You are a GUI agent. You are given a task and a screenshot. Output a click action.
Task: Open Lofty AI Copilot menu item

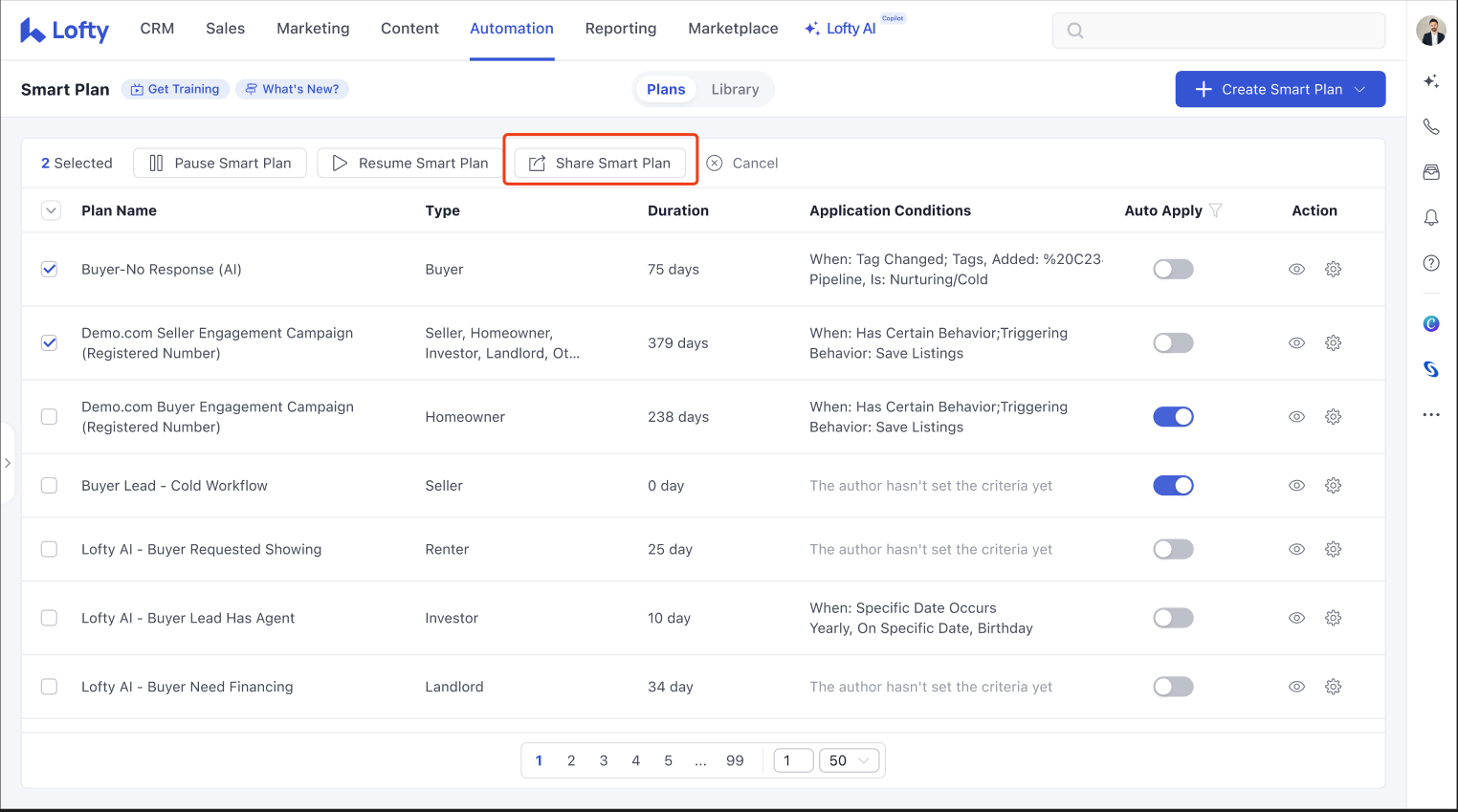[x=841, y=29]
